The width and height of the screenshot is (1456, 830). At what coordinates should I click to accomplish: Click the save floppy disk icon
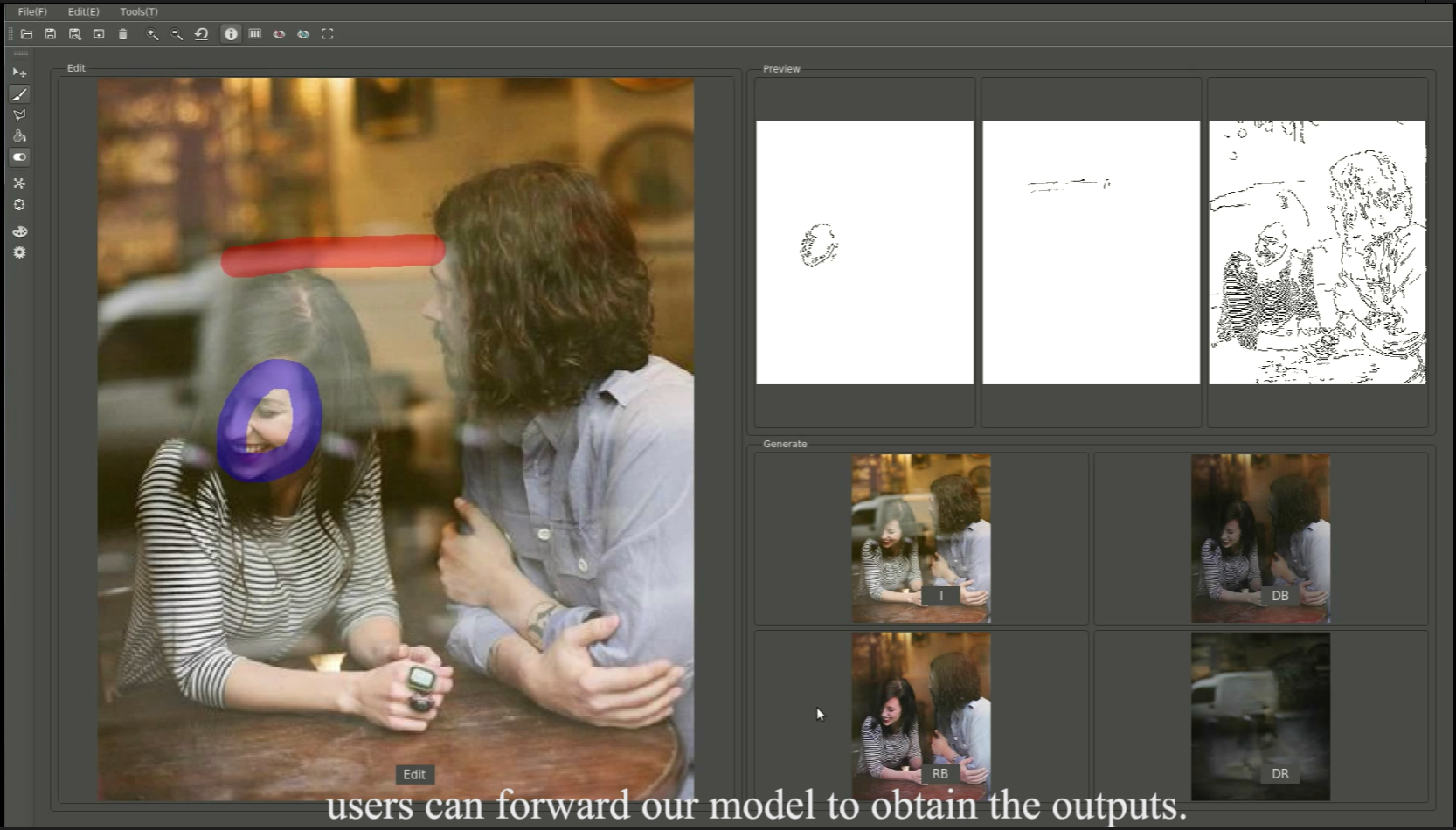pos(51,34)
